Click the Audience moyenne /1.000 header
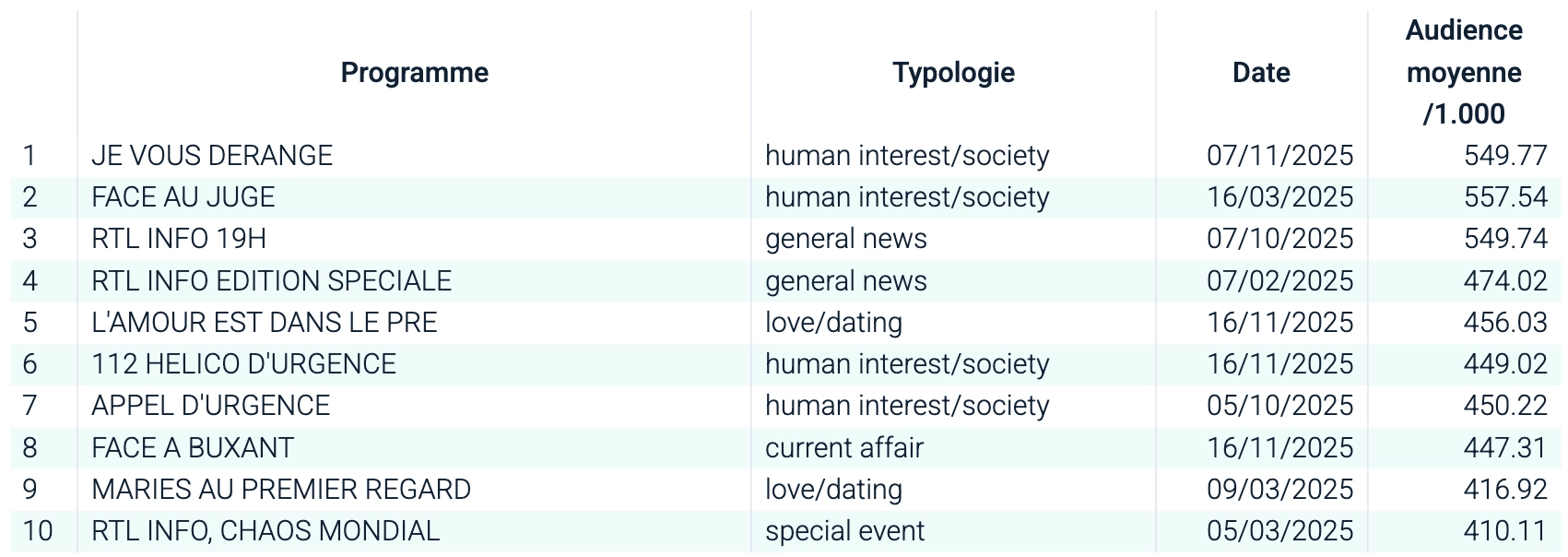This screenshot has width=1568, height=557. pos(1464,73)
